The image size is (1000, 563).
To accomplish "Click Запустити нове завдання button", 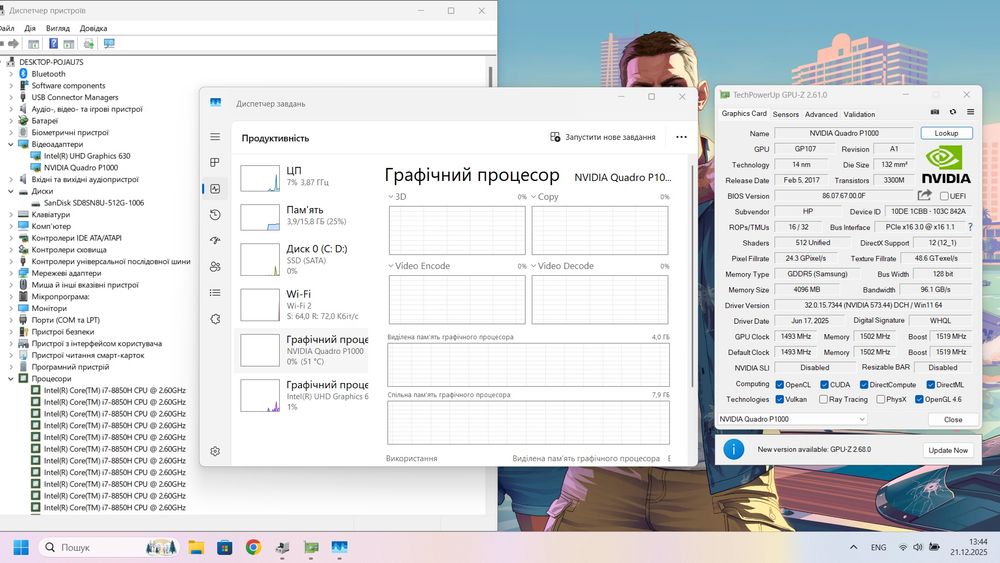I will [x=603, y=137].
